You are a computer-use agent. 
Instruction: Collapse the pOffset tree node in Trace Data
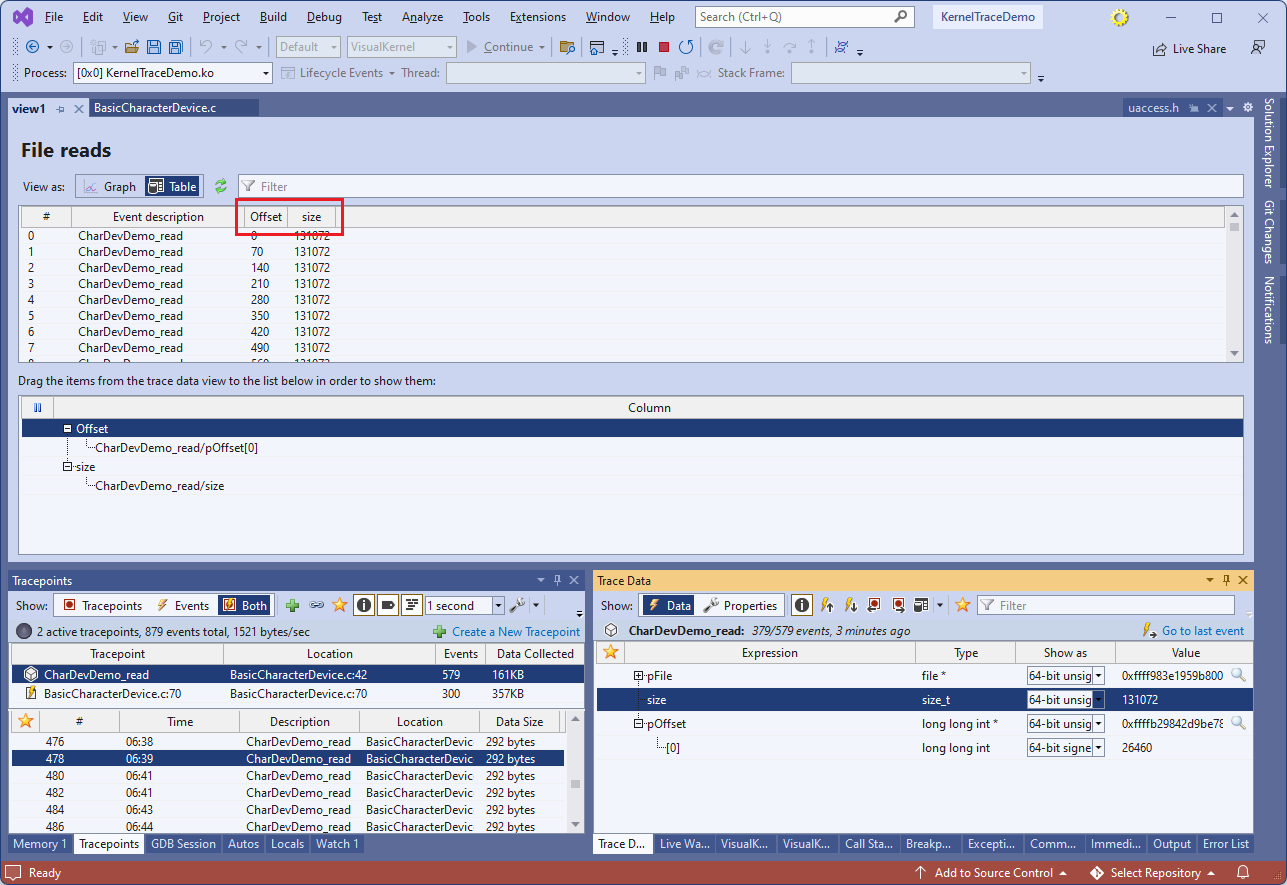(639, 723)
